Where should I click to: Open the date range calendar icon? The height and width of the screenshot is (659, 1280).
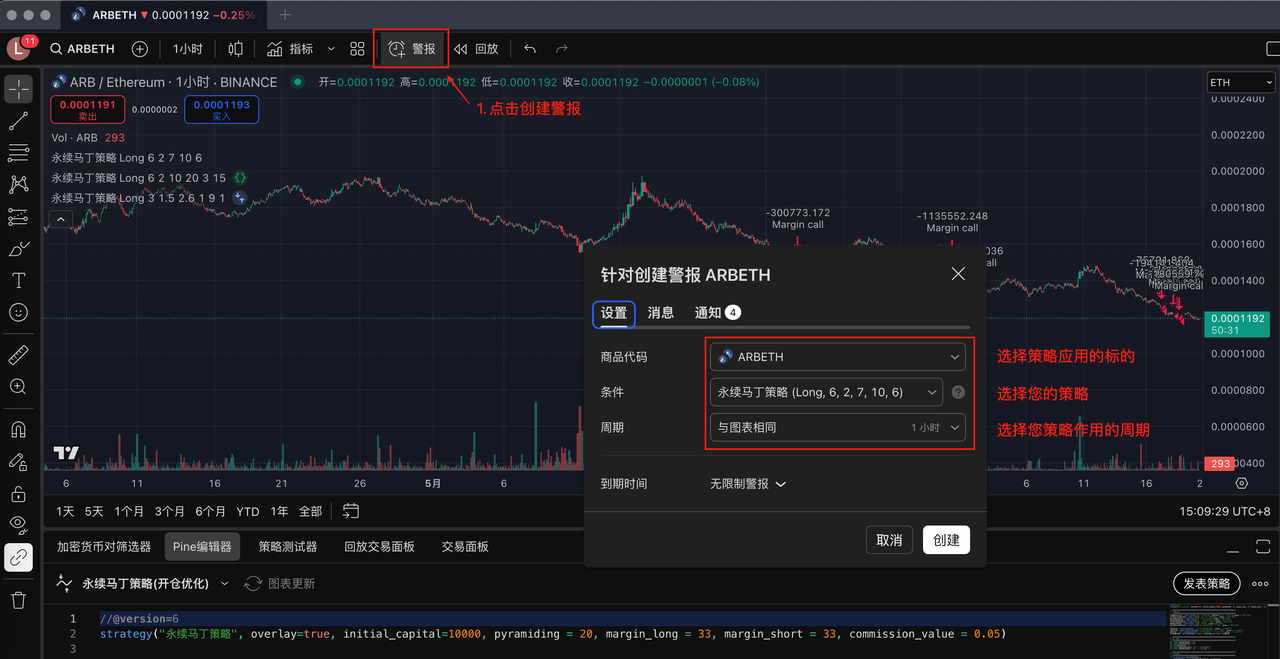[351, 511]
